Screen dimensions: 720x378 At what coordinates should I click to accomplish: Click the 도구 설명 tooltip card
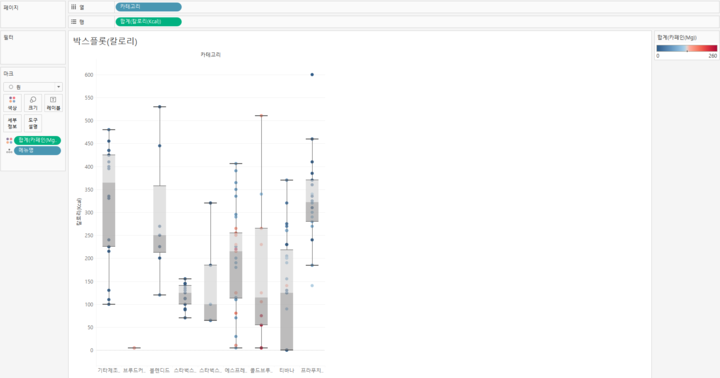pos(33,123)
